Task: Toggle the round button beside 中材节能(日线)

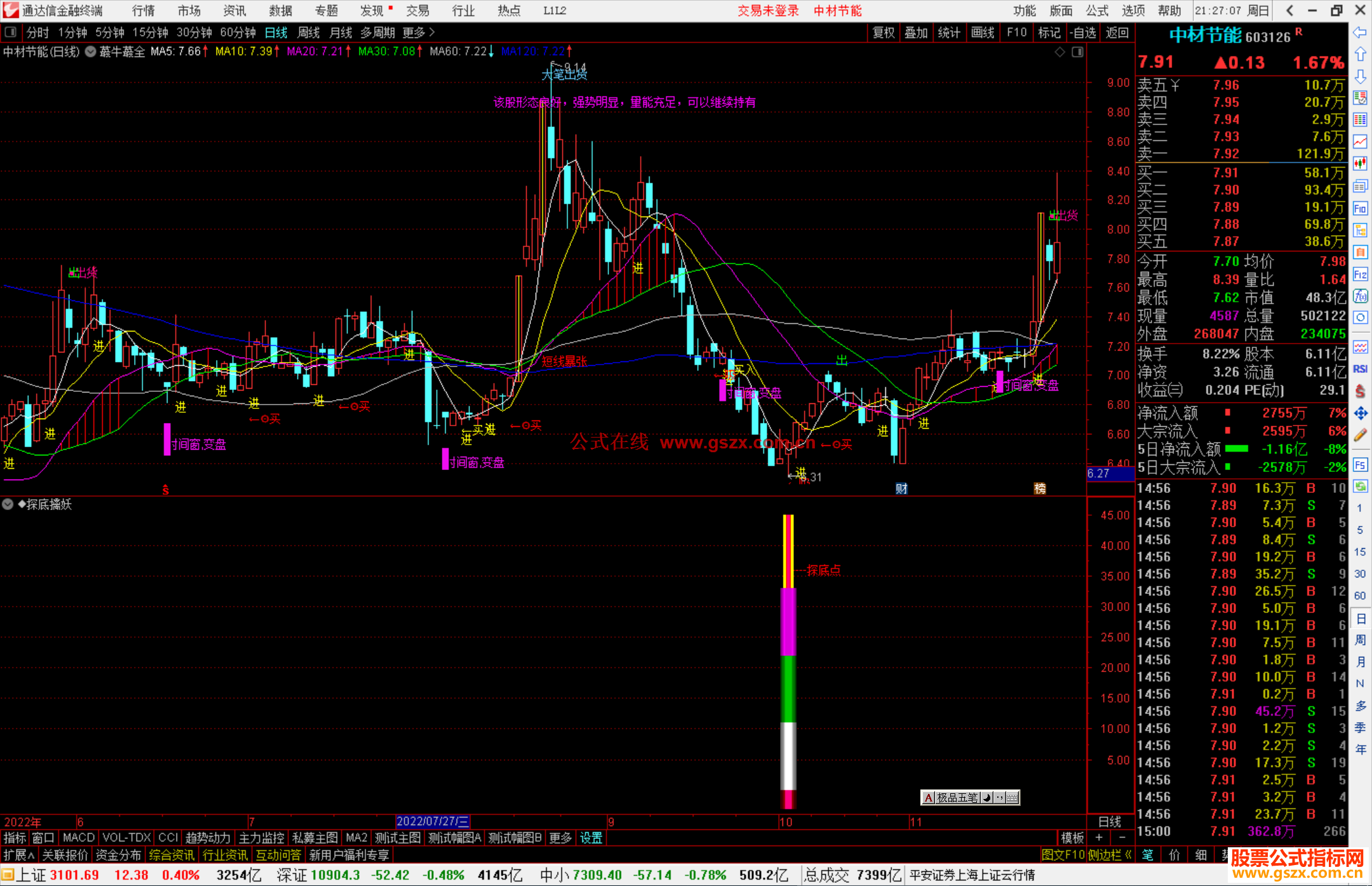Action: [91, 51]
